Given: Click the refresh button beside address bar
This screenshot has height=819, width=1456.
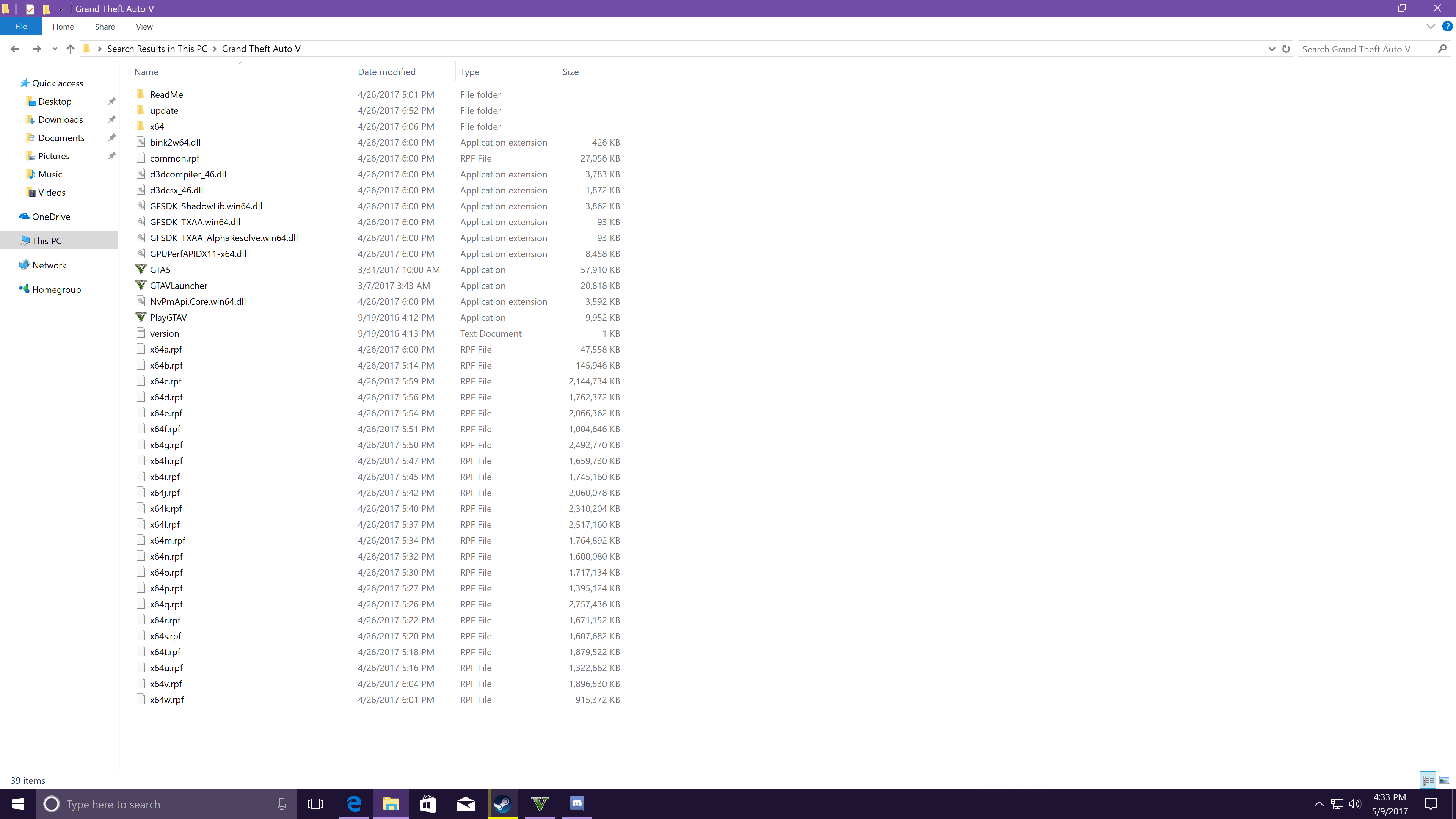Looking at the screenshot, I should coord(1286,49).
